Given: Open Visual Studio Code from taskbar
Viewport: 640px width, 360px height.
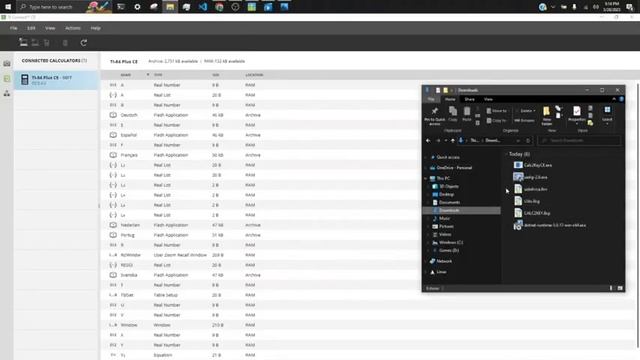Looking at the screenshot, I should click(202, 7).
